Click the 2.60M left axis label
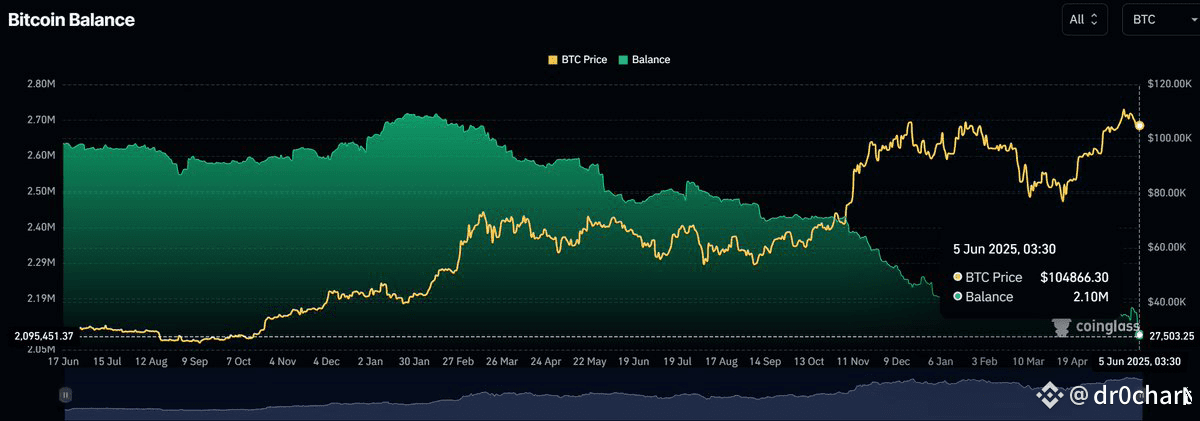This screenshot has width=1200, height=421. 40,156
